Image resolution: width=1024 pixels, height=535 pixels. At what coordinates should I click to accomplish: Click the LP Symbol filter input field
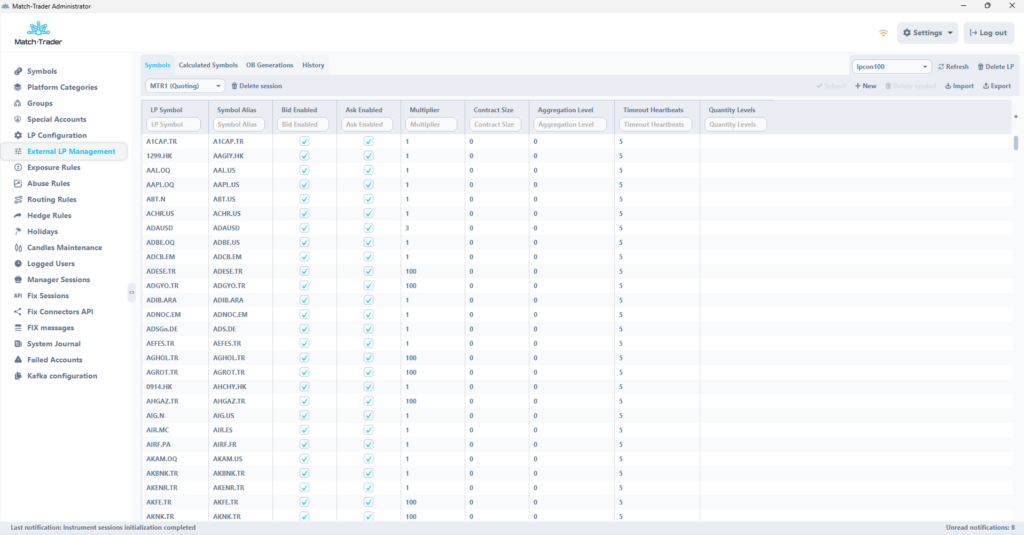coord(174,125)
